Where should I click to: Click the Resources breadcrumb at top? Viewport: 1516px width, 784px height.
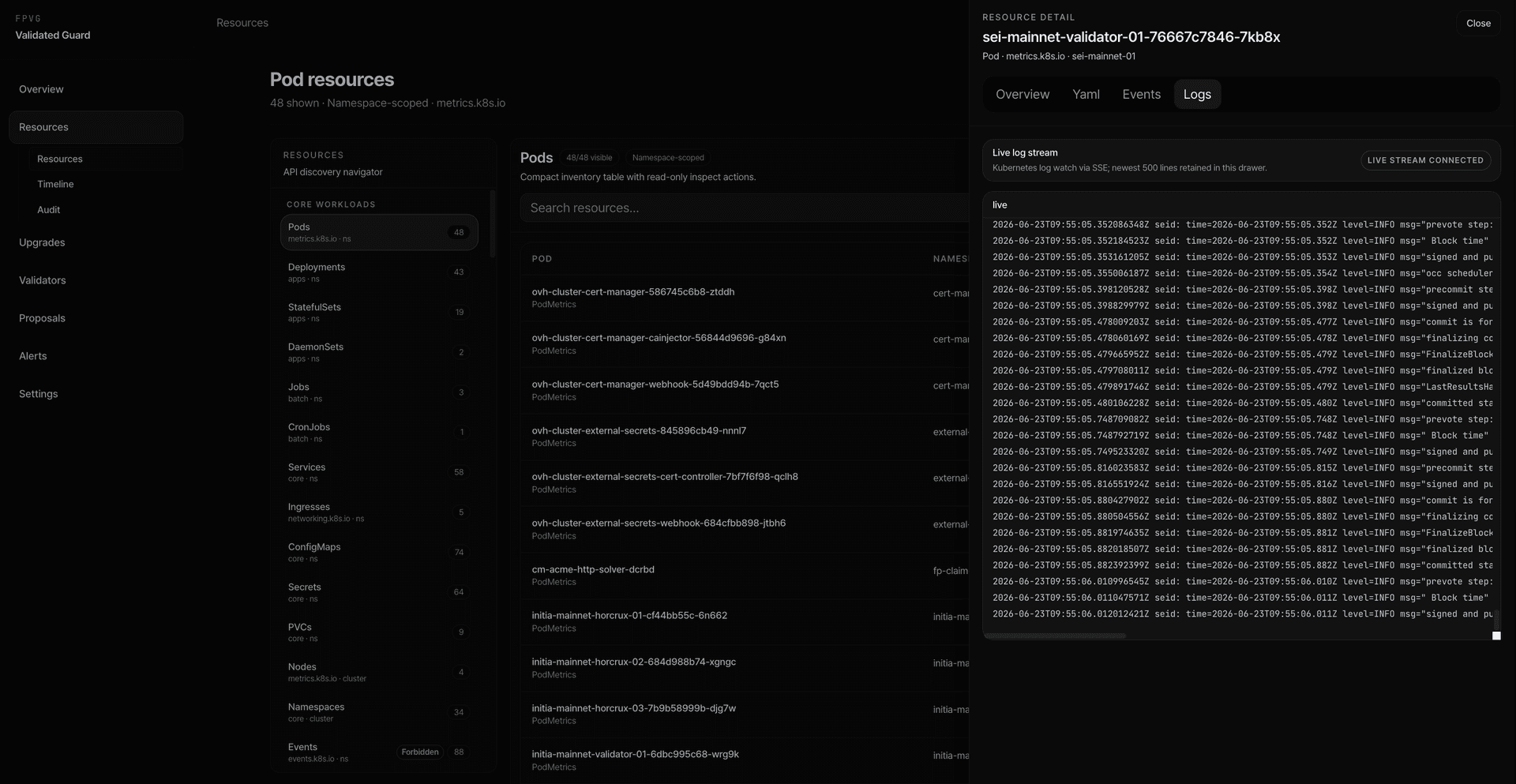click(242, 23)
